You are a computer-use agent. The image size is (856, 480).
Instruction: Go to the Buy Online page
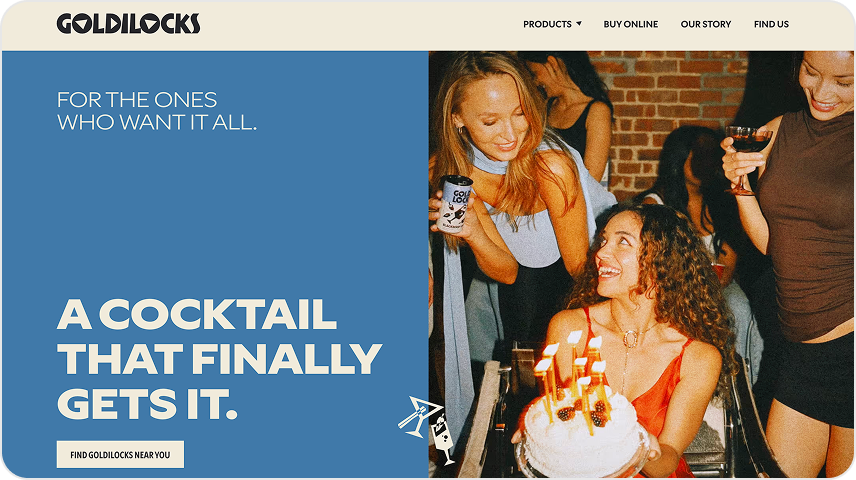(631, 24)
